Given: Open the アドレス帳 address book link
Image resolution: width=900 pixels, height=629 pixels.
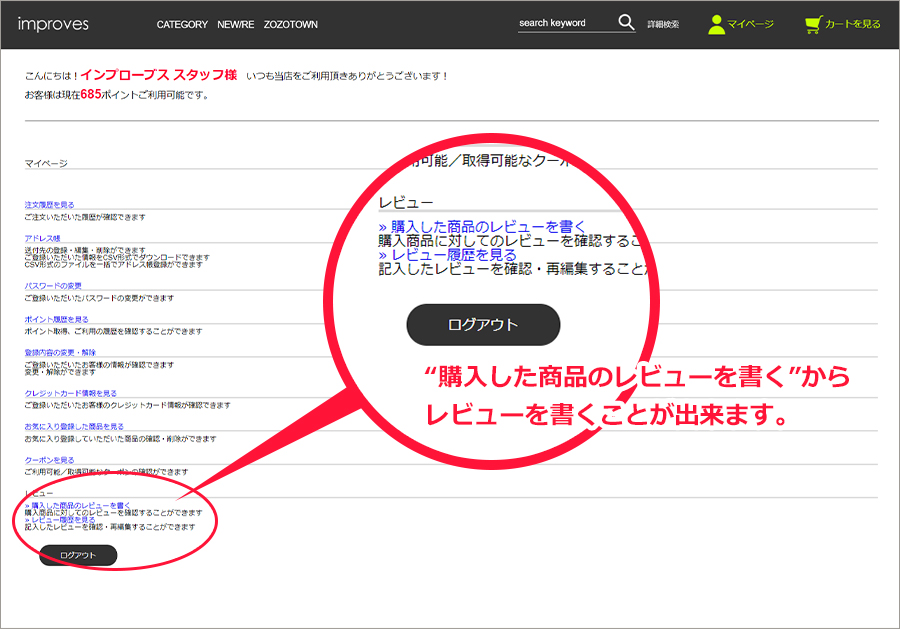Looking at the screenshot, I should (42, 238).
